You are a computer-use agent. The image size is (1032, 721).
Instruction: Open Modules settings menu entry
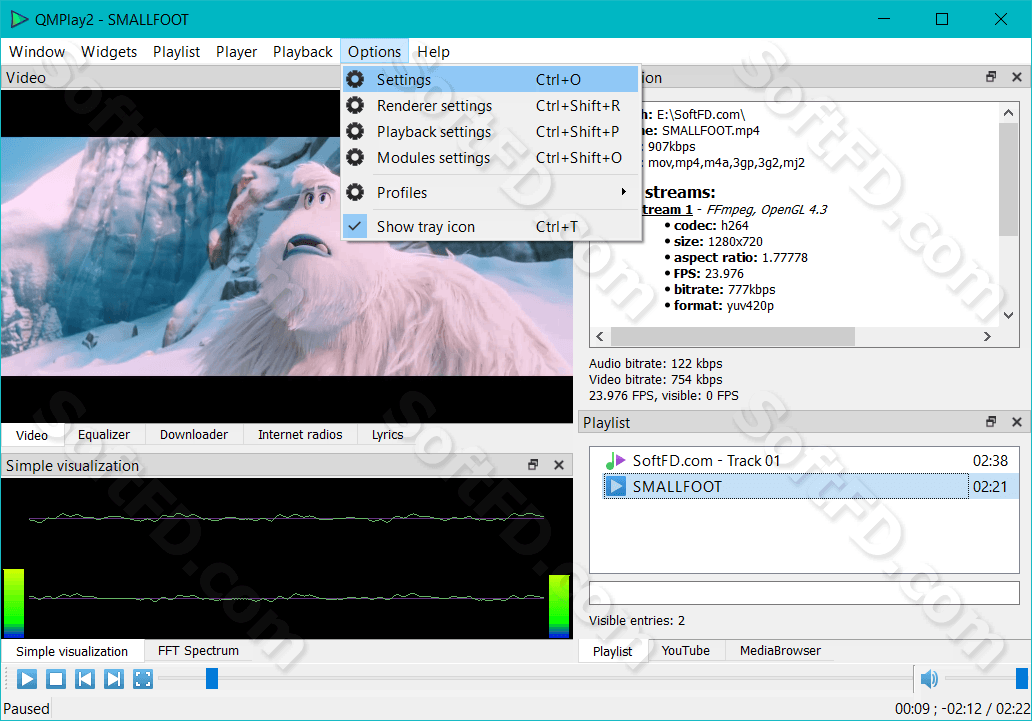pyautogui.click(x=491, y=158)
